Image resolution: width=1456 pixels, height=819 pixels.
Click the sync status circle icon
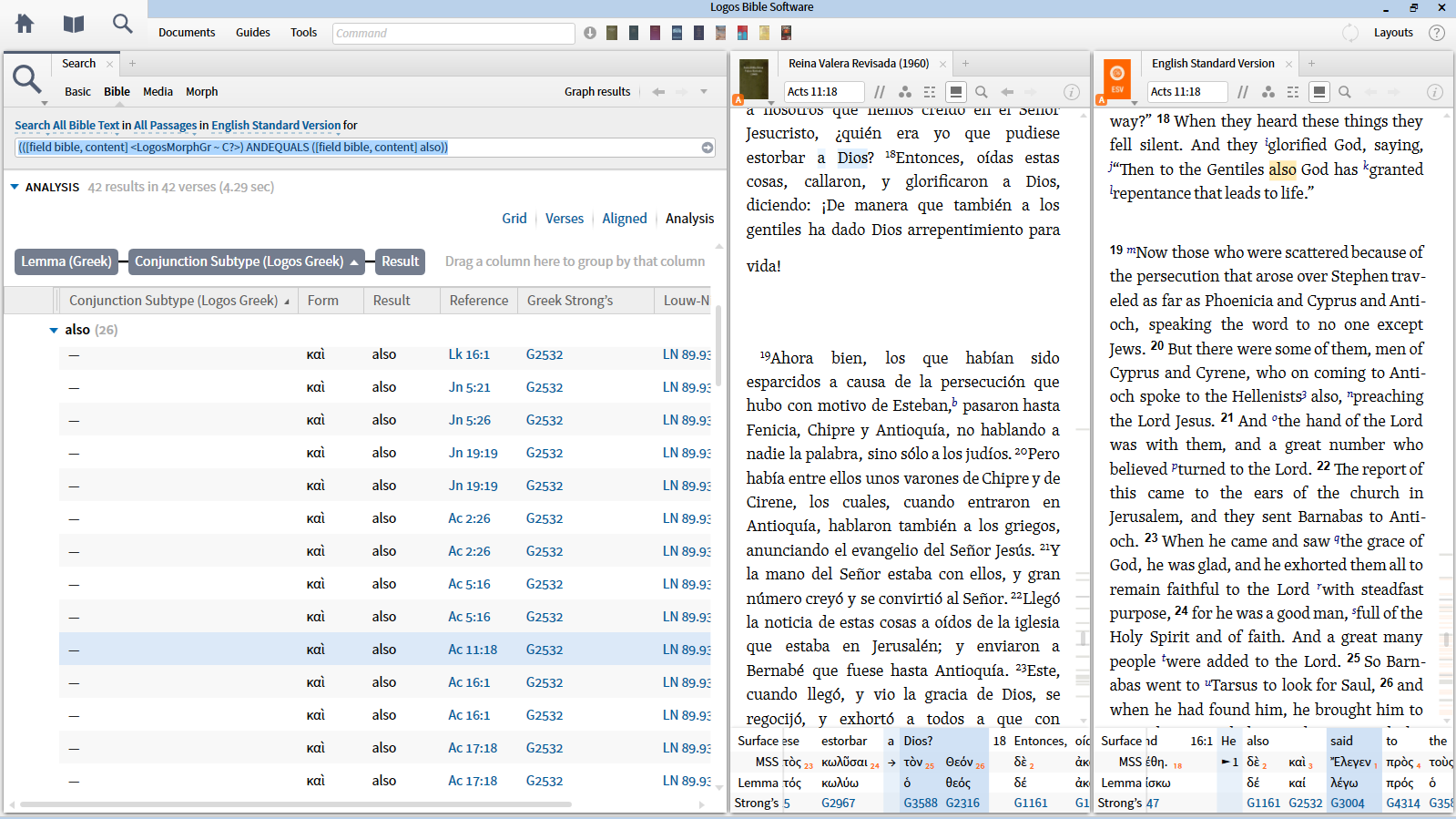[1350, 33]
